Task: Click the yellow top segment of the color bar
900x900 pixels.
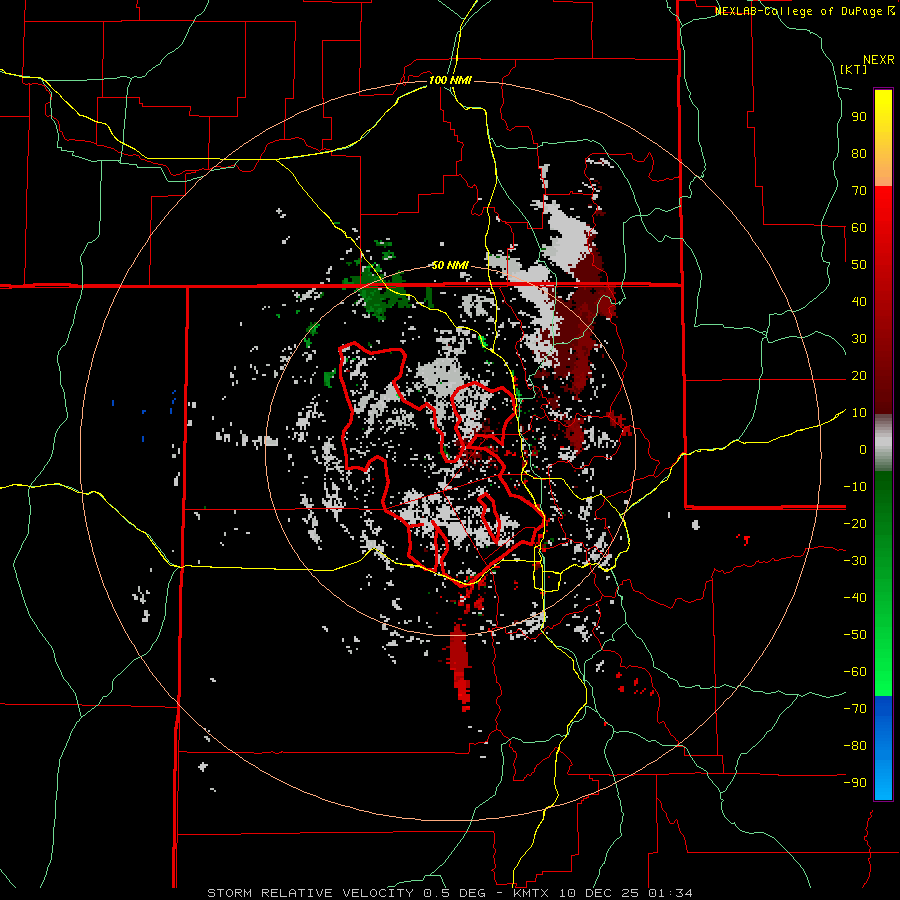Action: click(883, 138)
